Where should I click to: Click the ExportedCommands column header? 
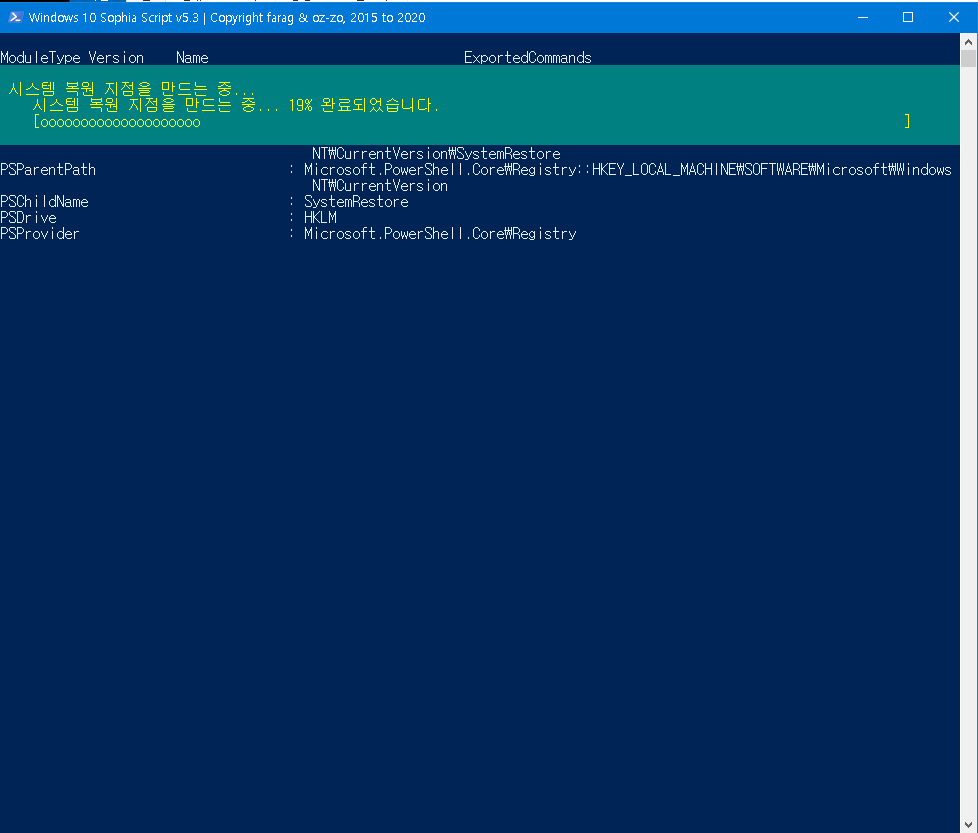[528, 58]
